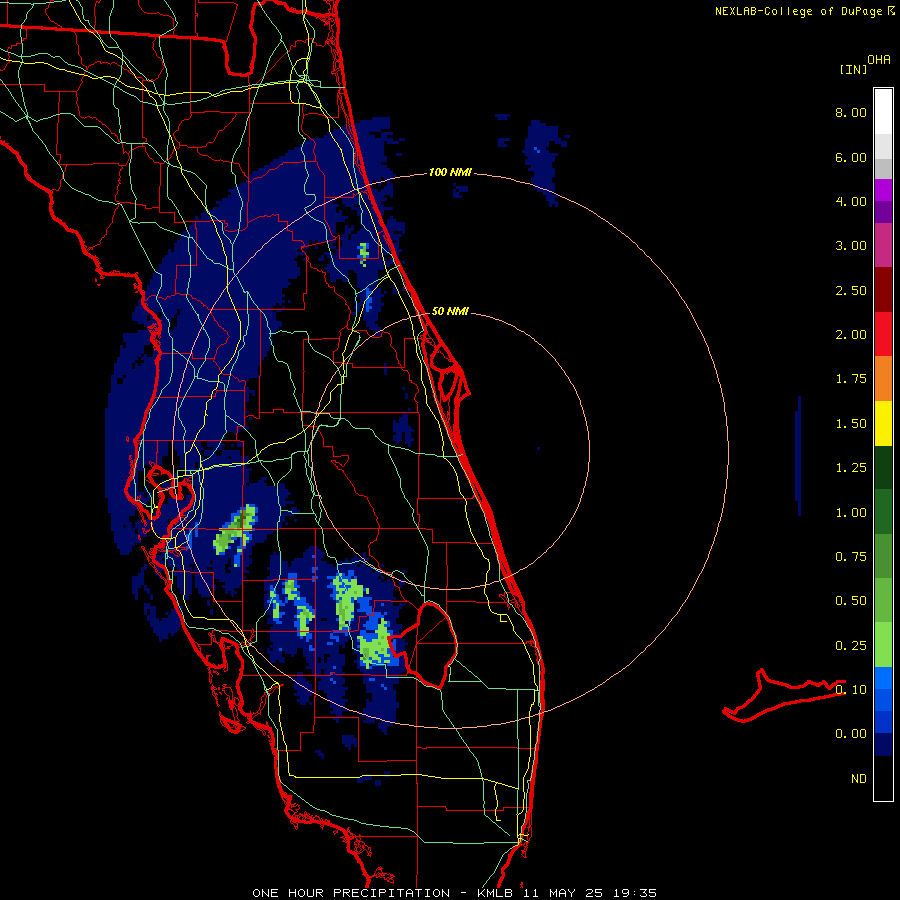Select the dark red swatch beside 2.50
Viewport: 900px width, 900px height.
coord(883,290)
